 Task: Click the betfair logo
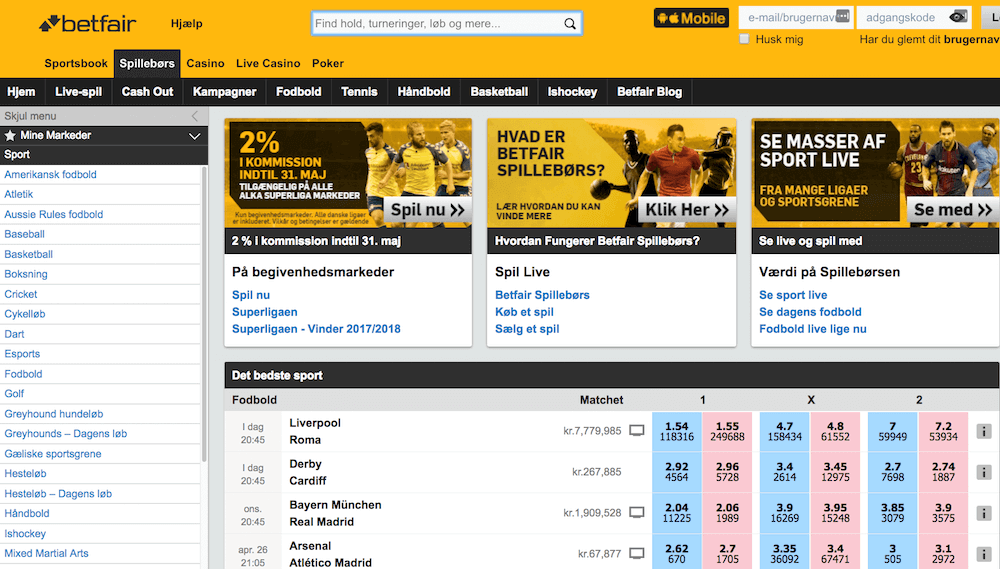[x=87, y=24]
